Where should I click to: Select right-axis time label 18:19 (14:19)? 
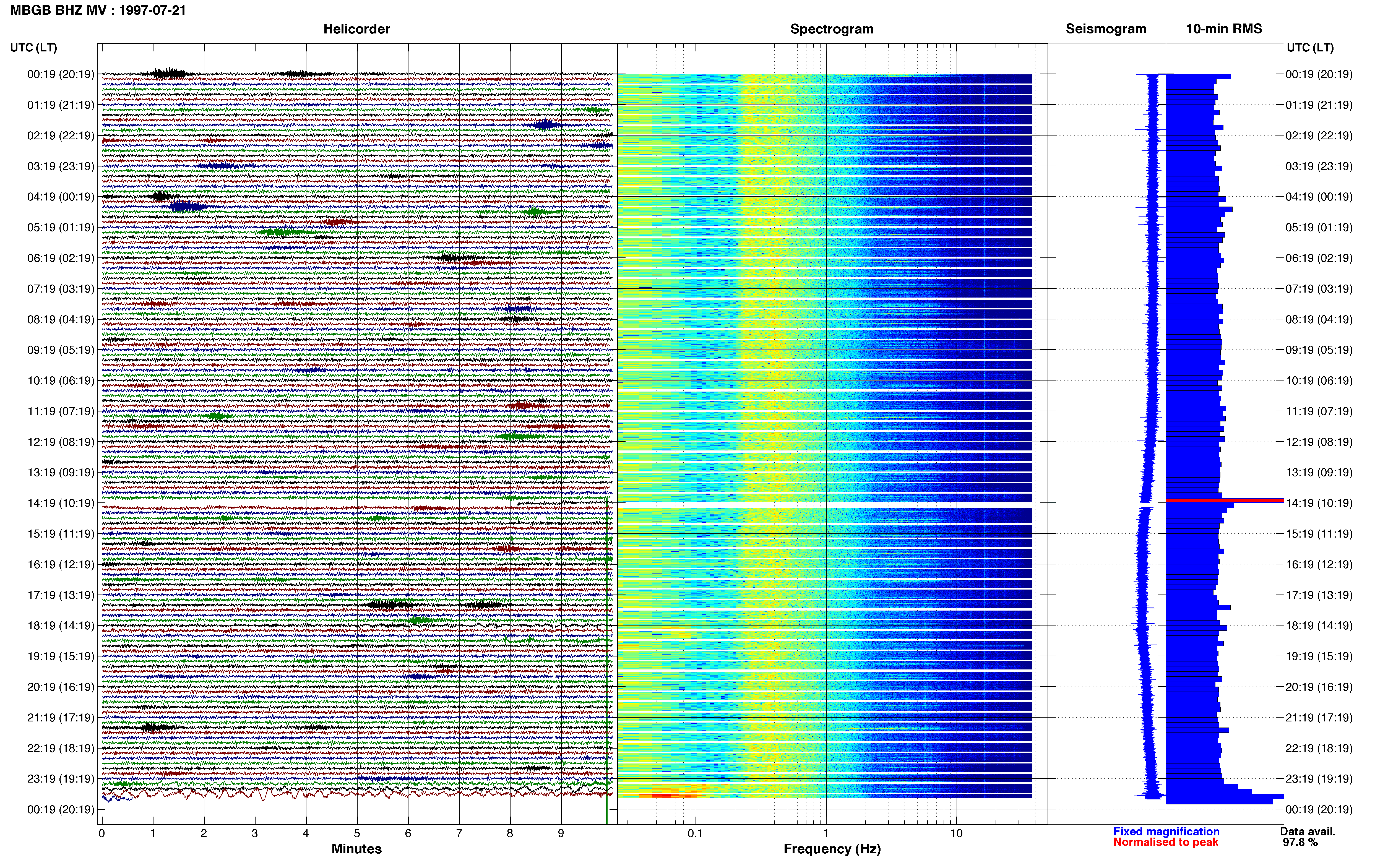pyautogui.click(x=1319, y=626)
